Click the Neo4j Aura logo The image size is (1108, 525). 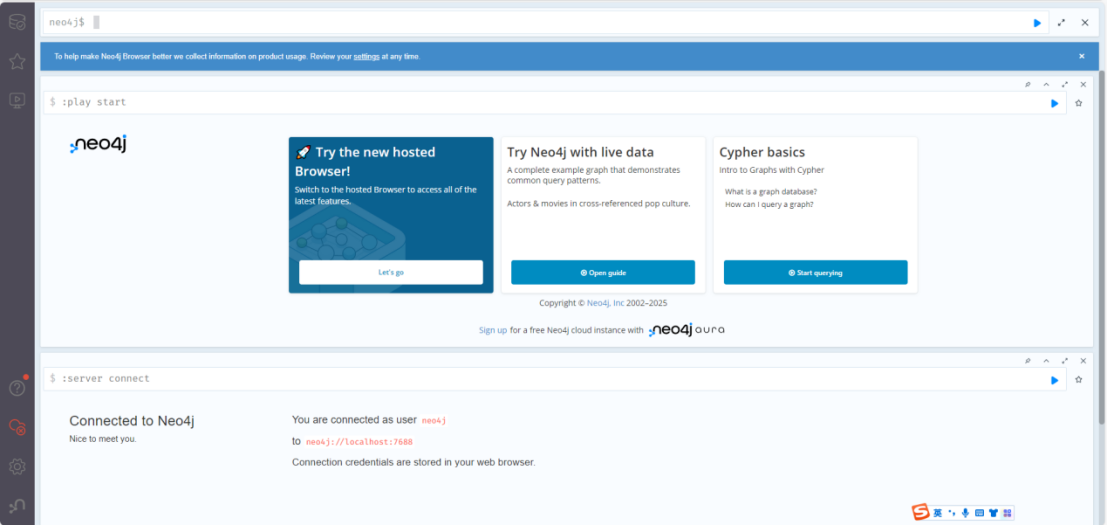pyautogui.click(x=687, y=330)
